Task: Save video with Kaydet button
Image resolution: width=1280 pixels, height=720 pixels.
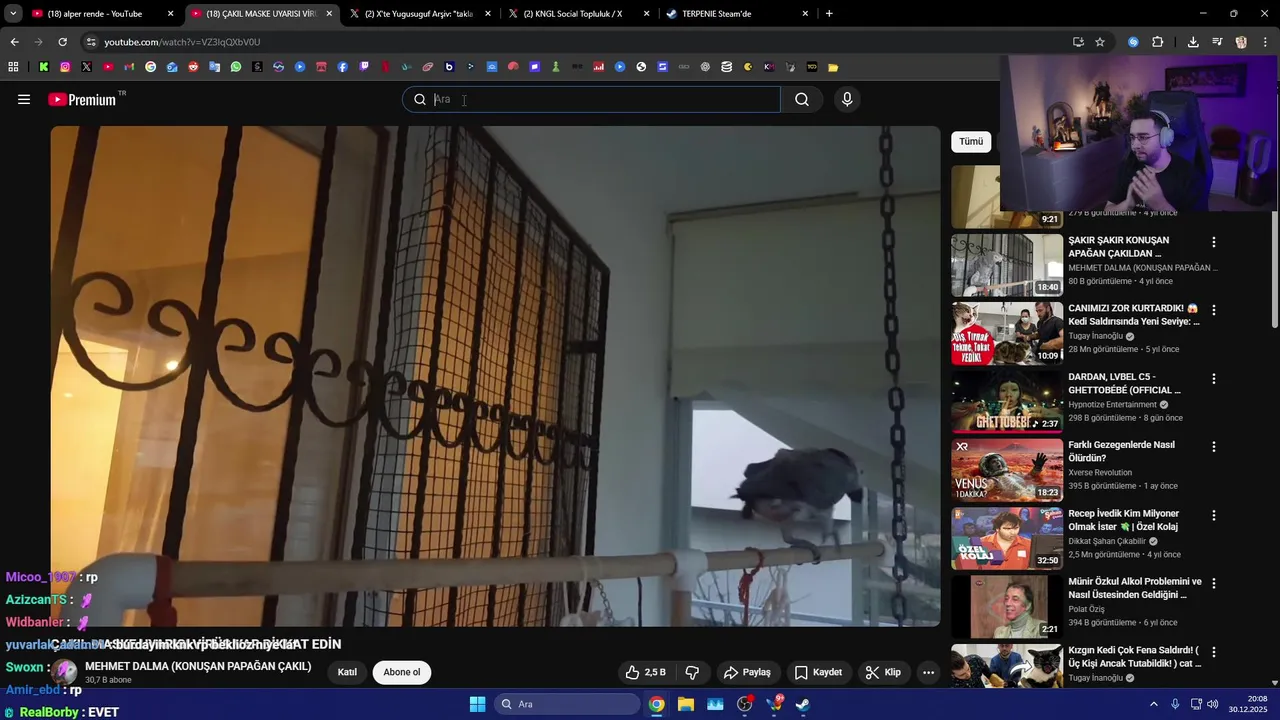Action: click(x=817, y=672)
